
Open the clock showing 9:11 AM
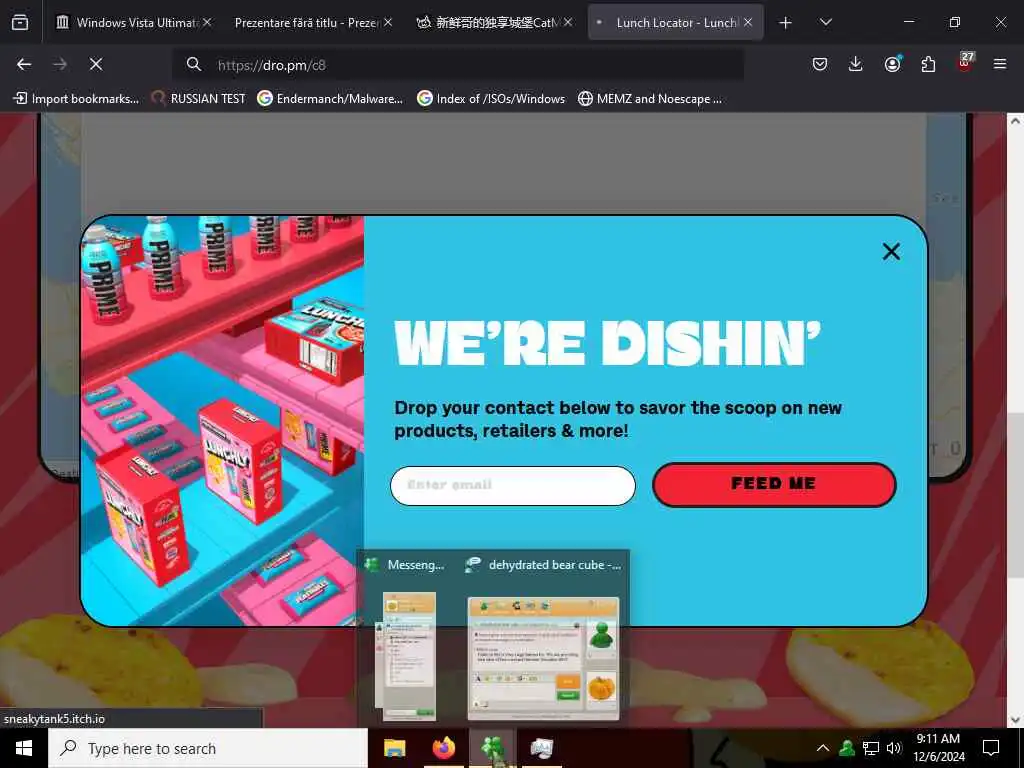[938, 748]
